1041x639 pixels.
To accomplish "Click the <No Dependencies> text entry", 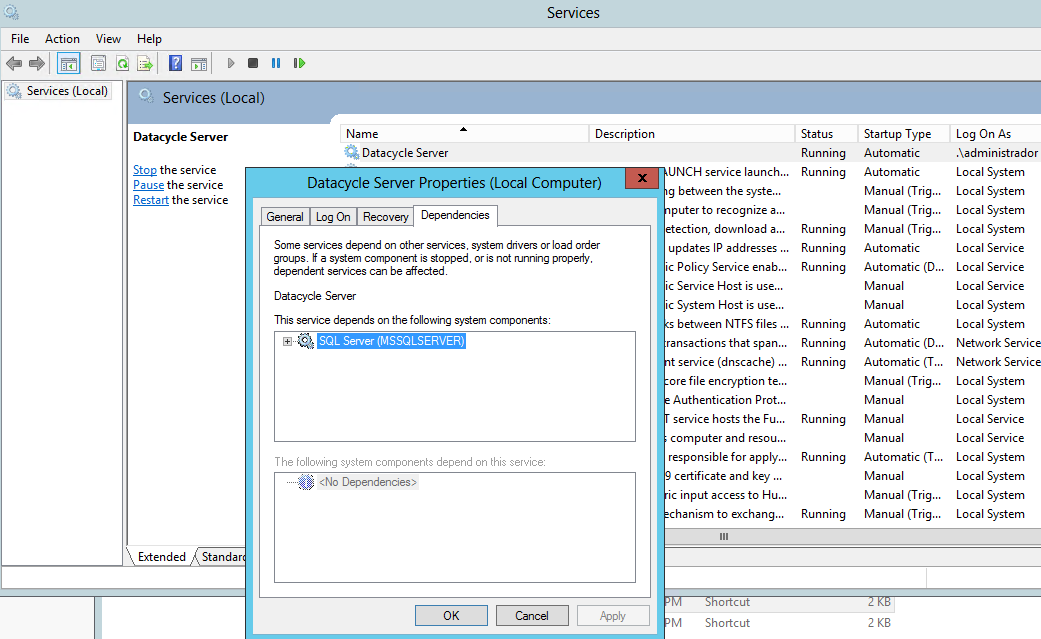I will click(x=368, y=482).
